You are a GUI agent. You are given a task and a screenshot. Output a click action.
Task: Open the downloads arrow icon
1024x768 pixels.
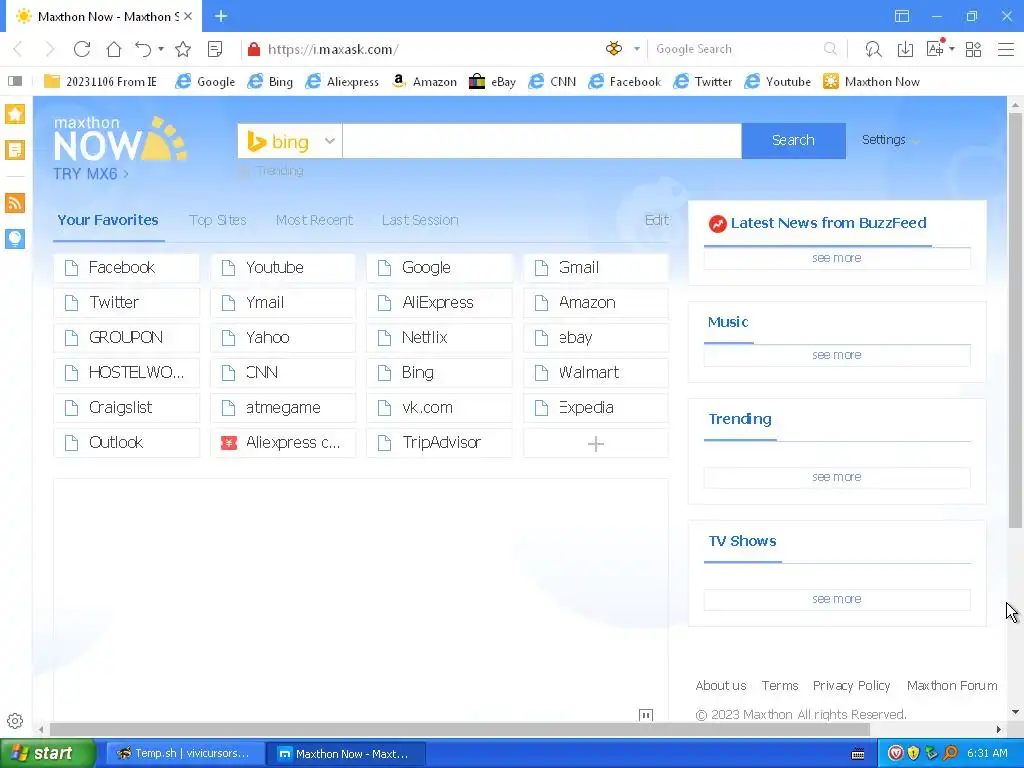pos(905,49)
